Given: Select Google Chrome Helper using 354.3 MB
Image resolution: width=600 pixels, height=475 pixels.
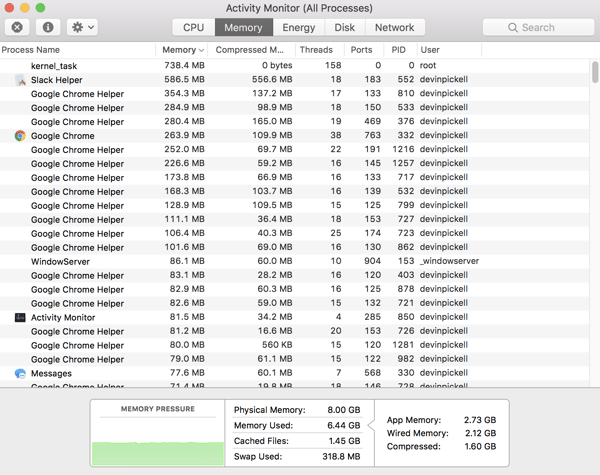Looking at the screenshot, I should pyautogui.click(x=294, y=94).
